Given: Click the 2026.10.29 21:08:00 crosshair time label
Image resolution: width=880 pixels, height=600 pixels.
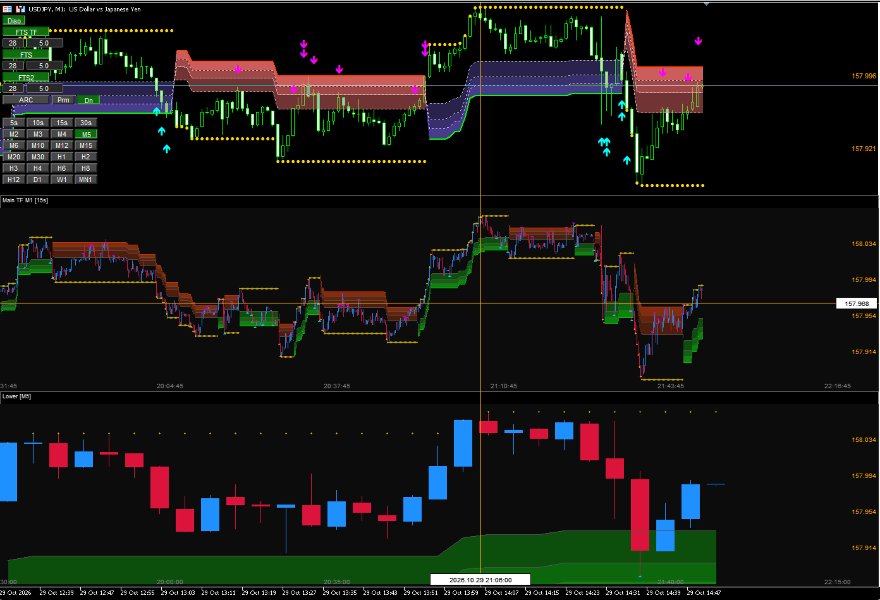Looking at the screenshot, I should [x=480, y=579].
